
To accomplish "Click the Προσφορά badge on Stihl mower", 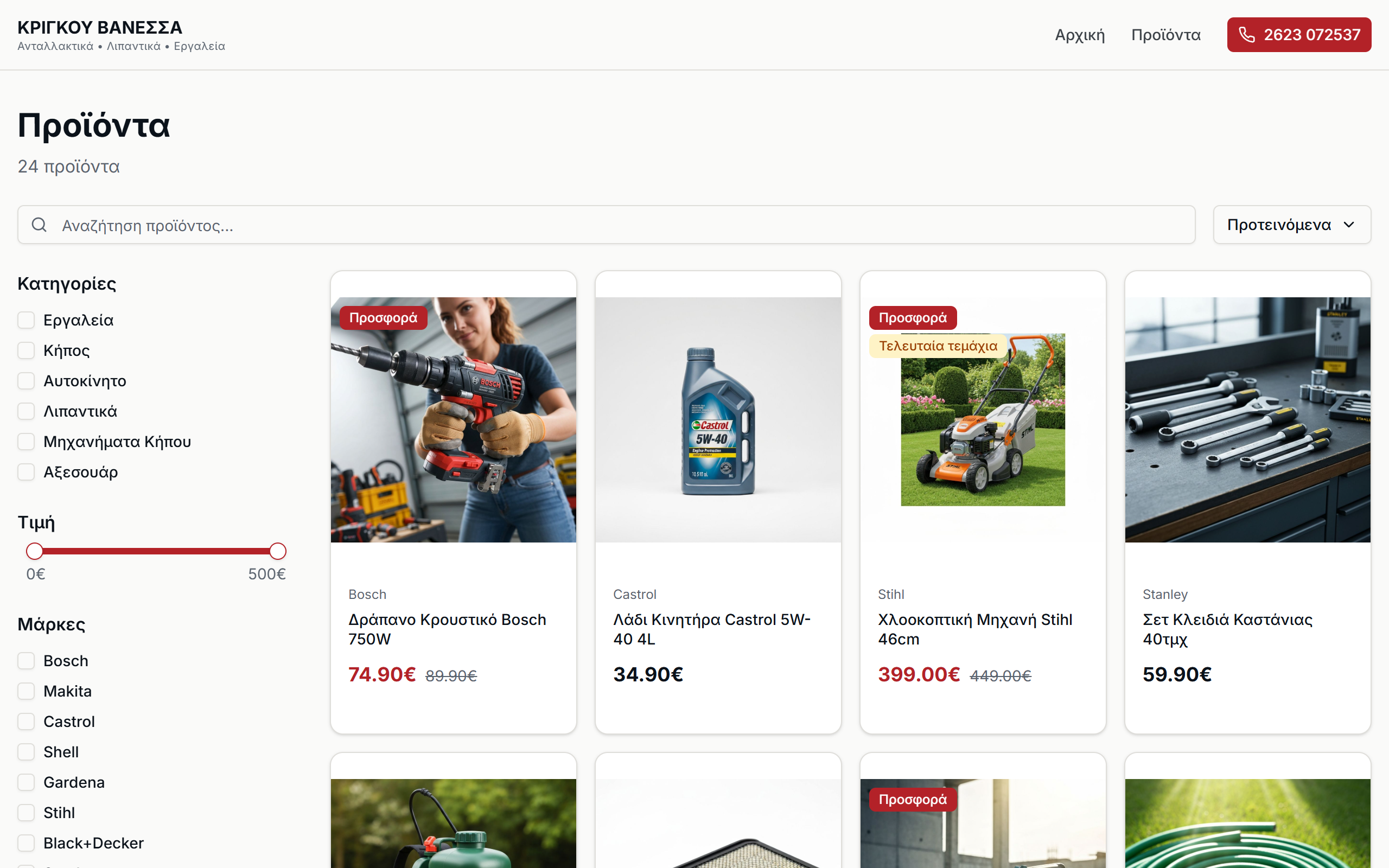I will pyautogui.click(x=913, y=317).
